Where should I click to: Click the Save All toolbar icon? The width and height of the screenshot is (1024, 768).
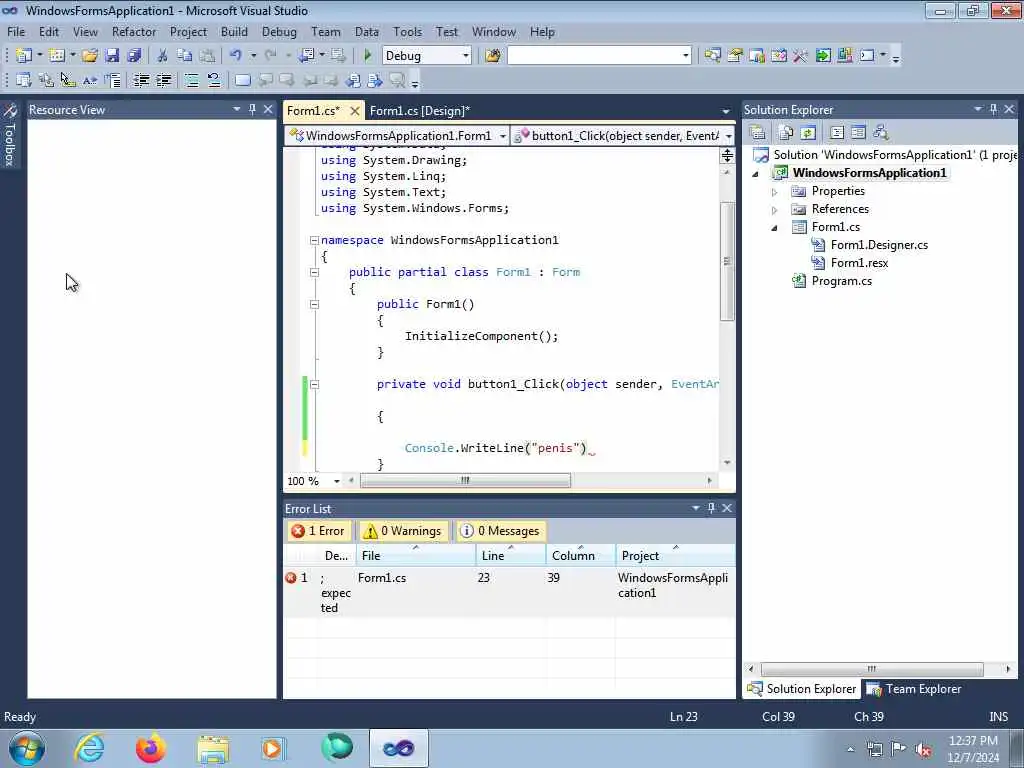[x=134, y=56]
